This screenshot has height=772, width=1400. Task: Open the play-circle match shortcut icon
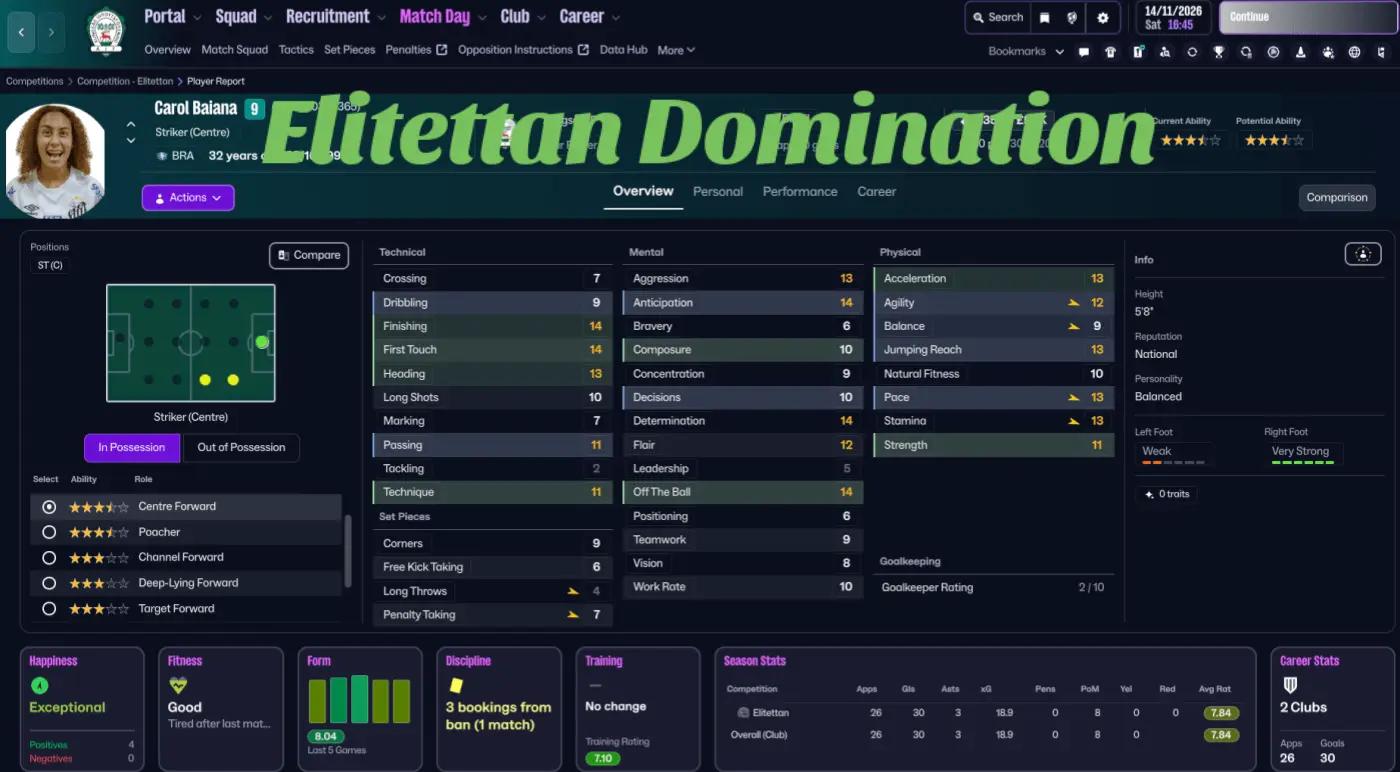pos(1272,52)
